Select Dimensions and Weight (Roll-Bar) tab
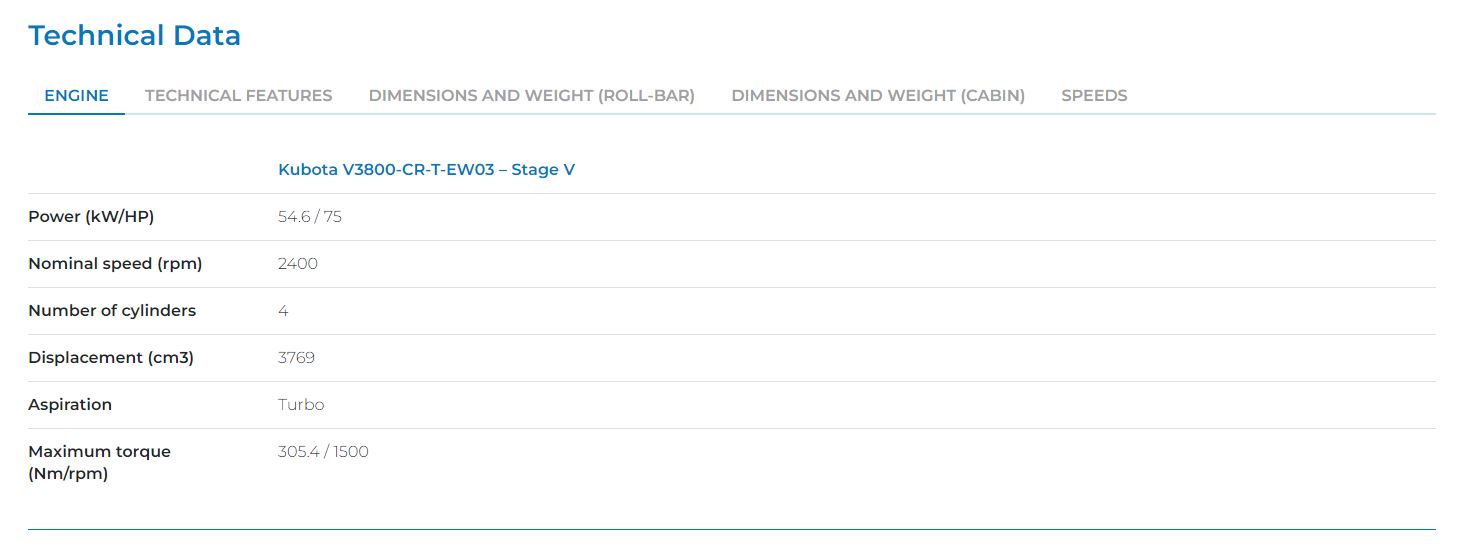 (x=531, y=96)
